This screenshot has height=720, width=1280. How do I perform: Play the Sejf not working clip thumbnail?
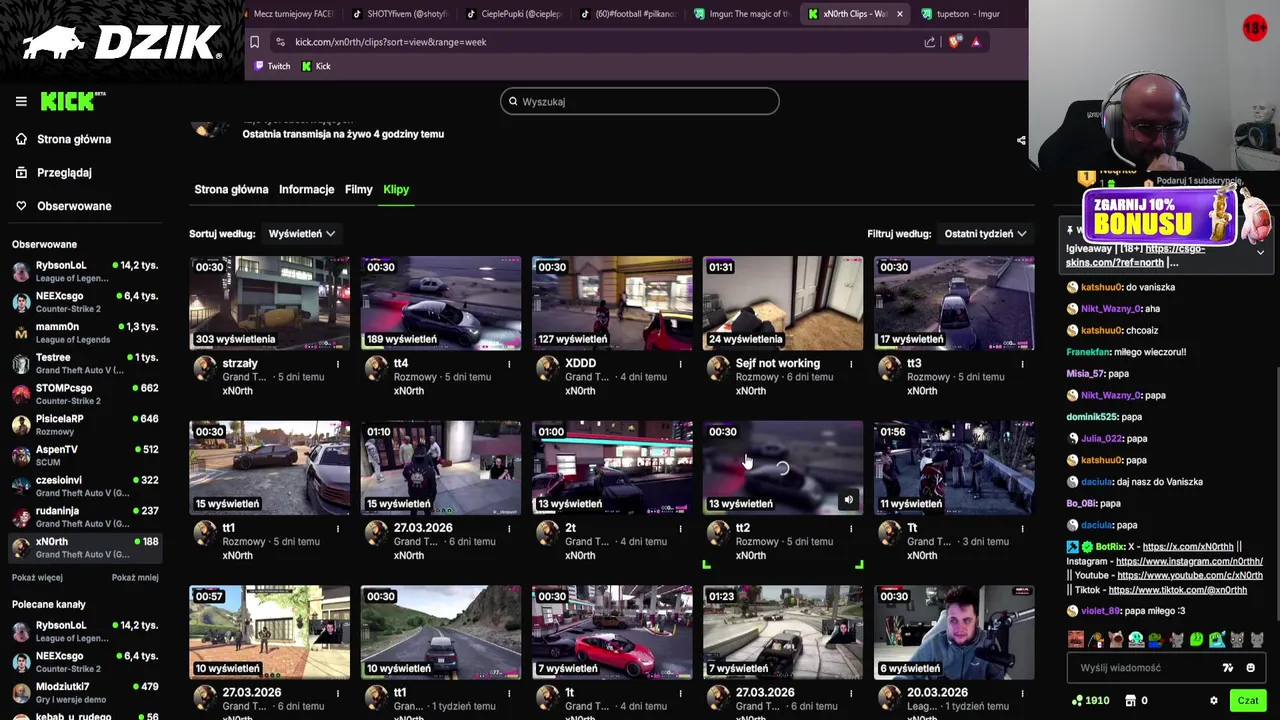(783, 303)
